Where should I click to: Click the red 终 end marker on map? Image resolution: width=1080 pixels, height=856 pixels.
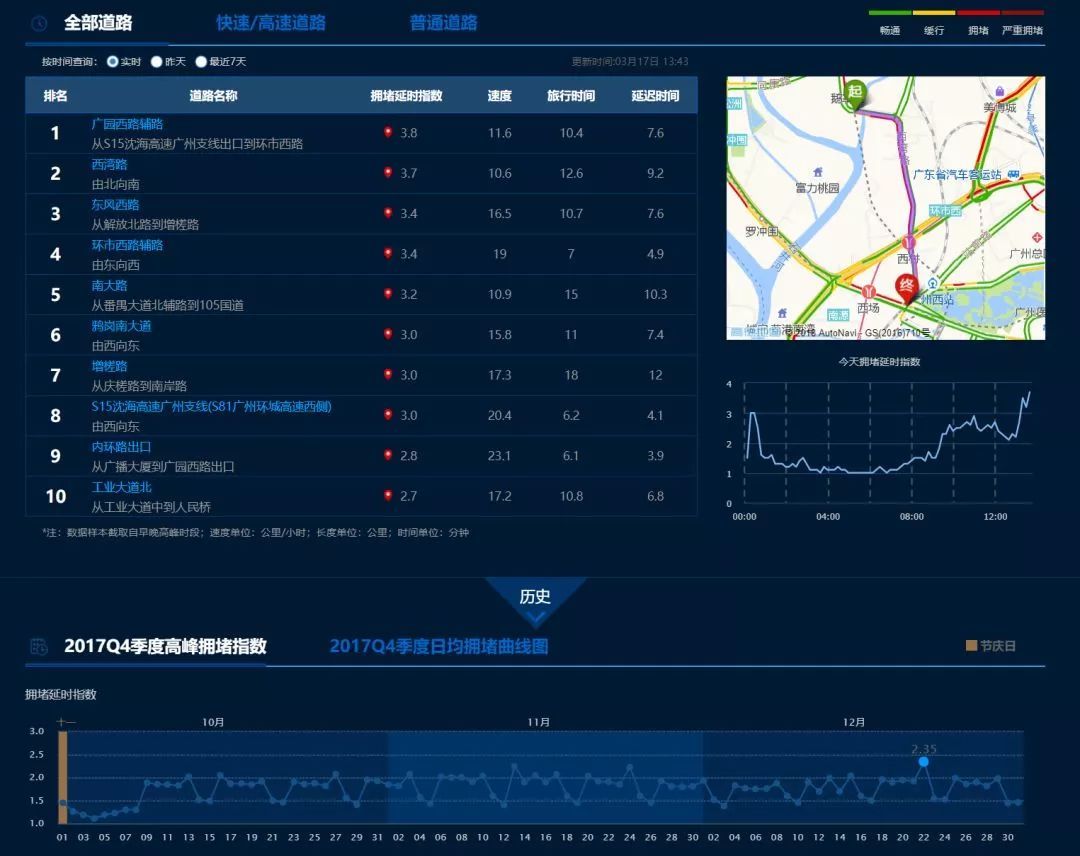907,287
